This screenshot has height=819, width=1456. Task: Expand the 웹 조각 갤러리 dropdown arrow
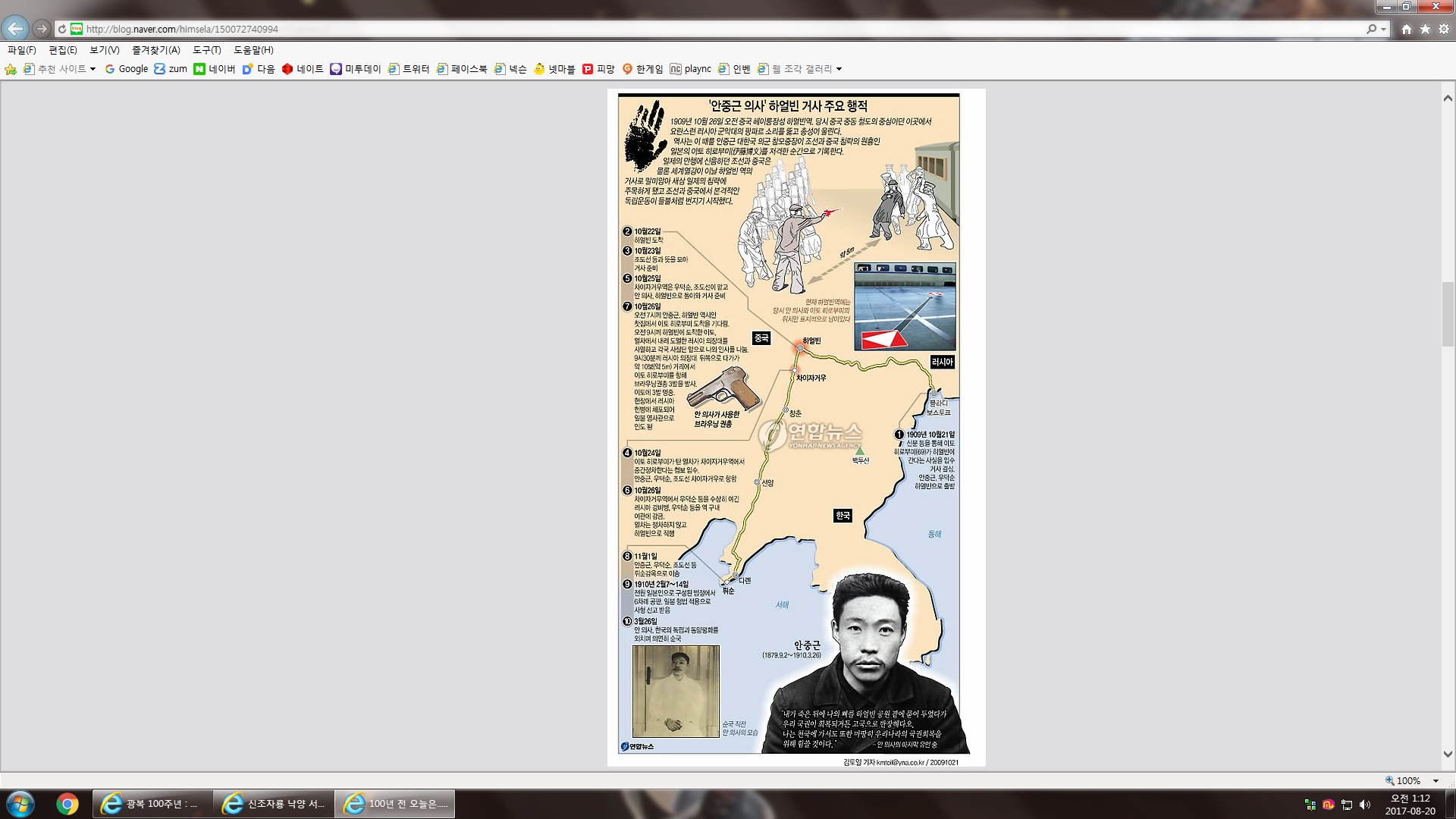(839, 69)
